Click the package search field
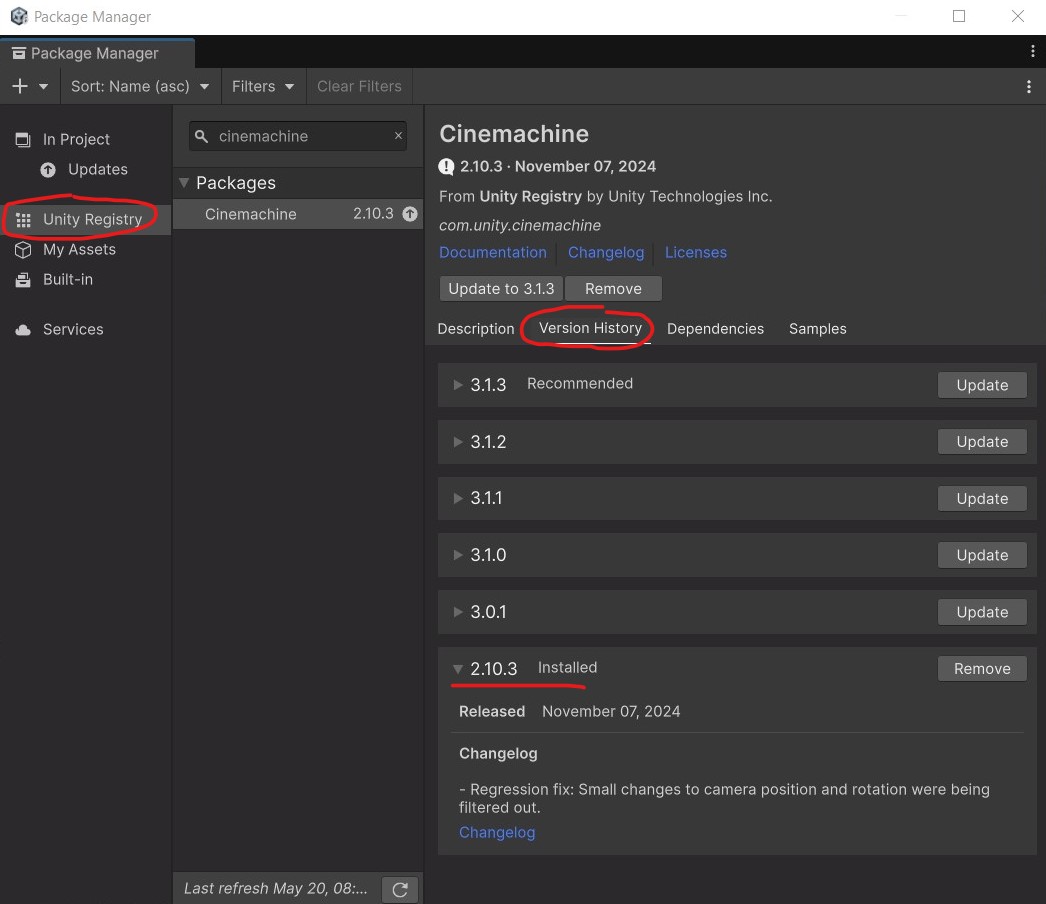This screenshot has width=1046, height=904. coord(298,136)
